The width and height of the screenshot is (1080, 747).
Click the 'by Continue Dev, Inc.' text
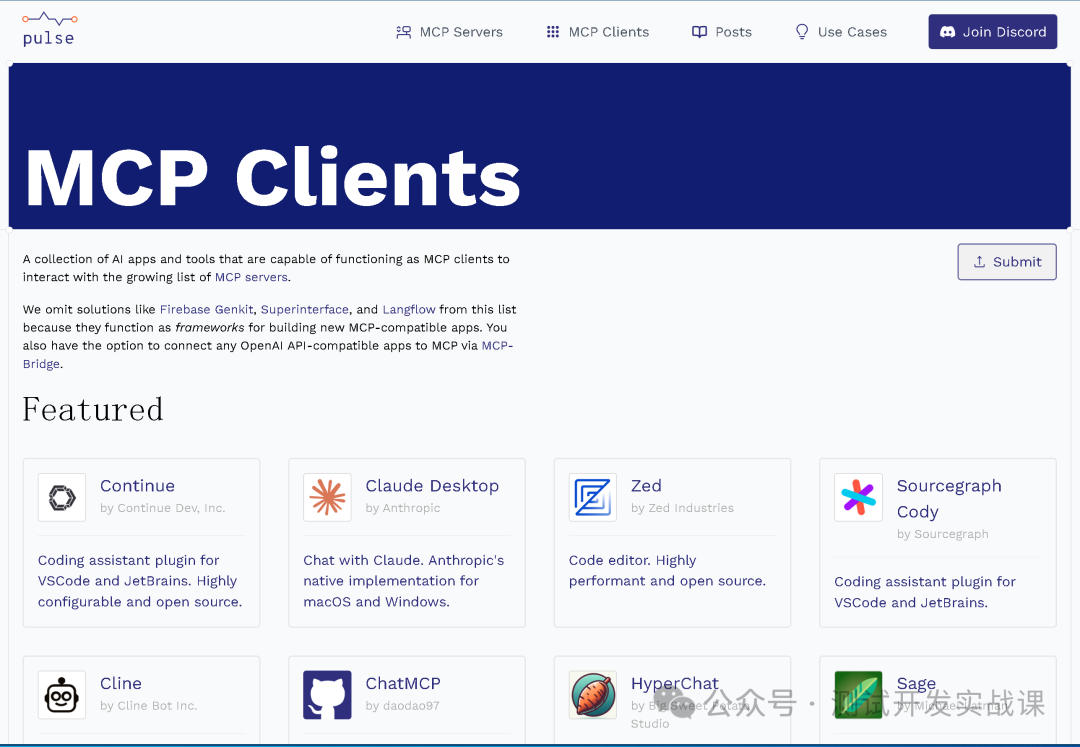[x=163, y=508]
